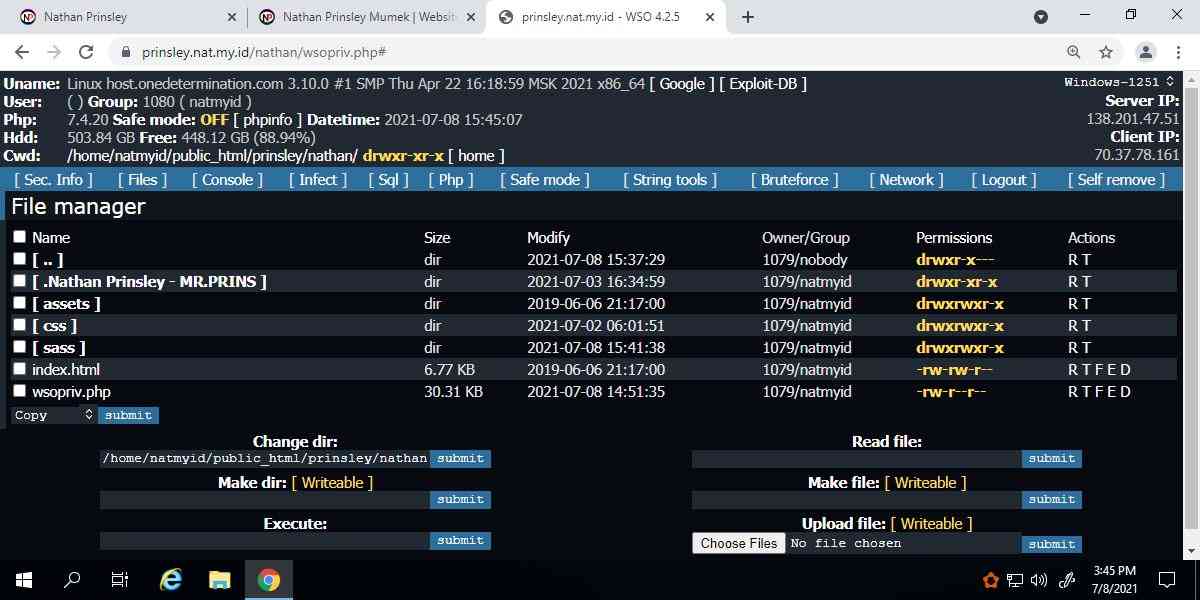This screenshot has height=600, width=1200.
Task: Open taskbar search
Action: (x=72, y=580)
